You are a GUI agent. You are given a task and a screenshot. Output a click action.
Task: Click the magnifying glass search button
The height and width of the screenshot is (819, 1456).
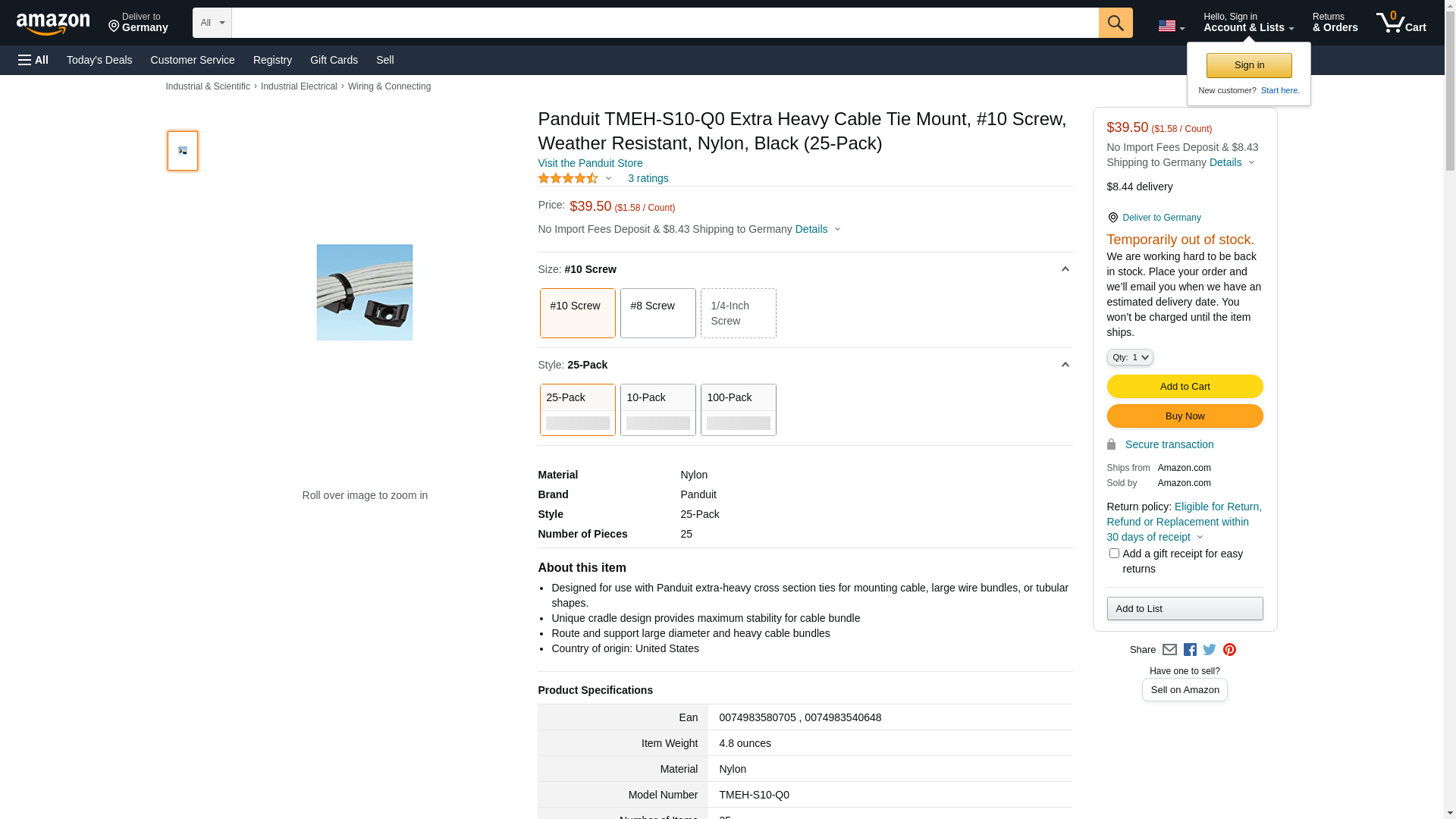1115,23
